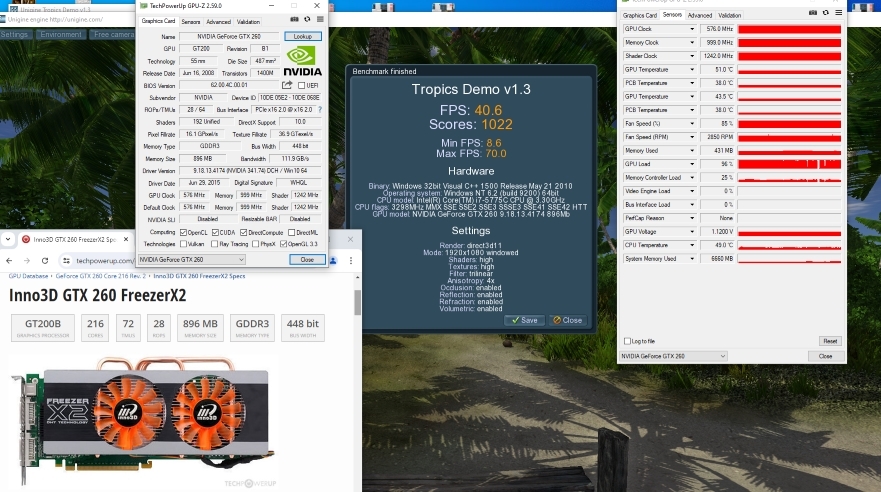The image size is (881, 492).
Task: Click the GPU Load red sensor graph
Action: (x=789, y=163)
